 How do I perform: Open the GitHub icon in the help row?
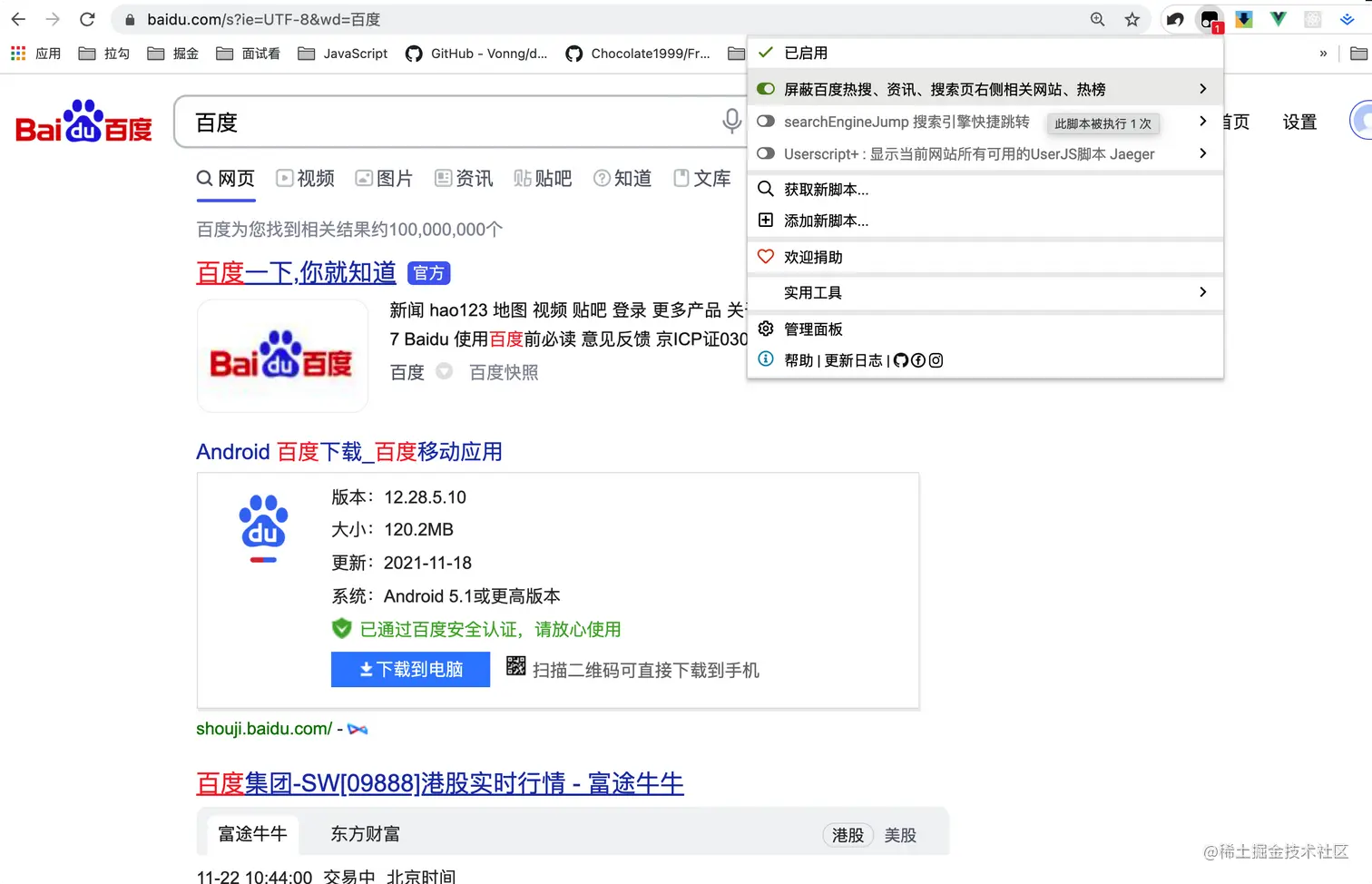pos(901,360)
